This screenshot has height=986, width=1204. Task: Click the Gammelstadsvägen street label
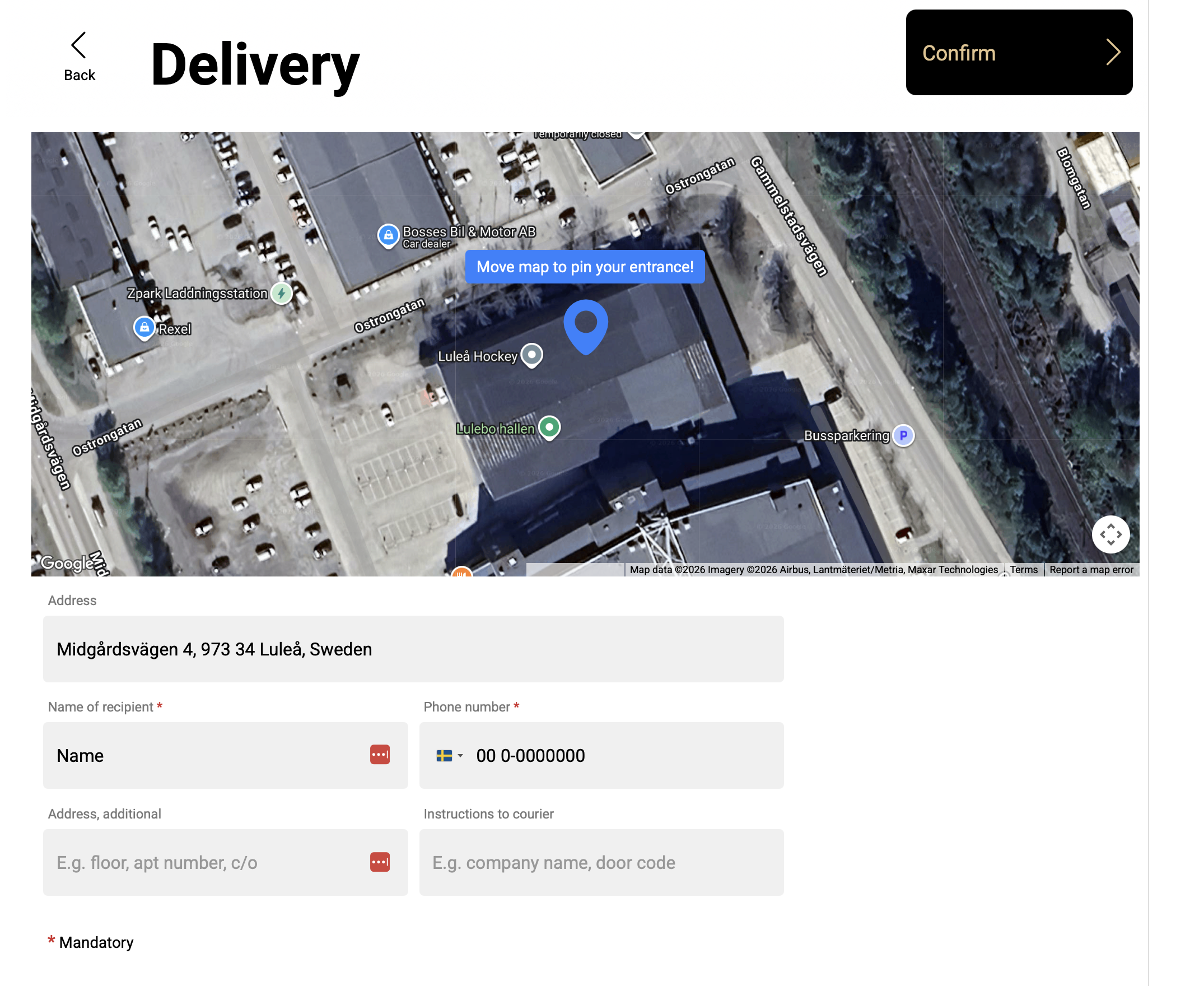click(788, 216)
